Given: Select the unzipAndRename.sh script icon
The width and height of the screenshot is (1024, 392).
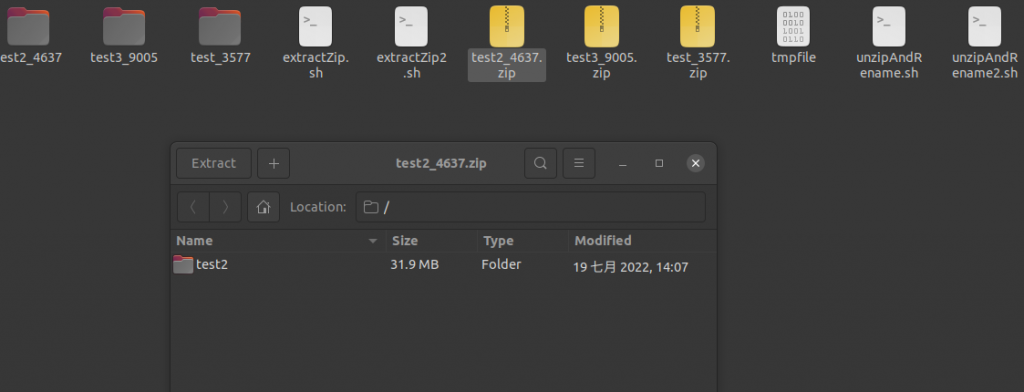Looking at the screenshot, I should point(889,27).
